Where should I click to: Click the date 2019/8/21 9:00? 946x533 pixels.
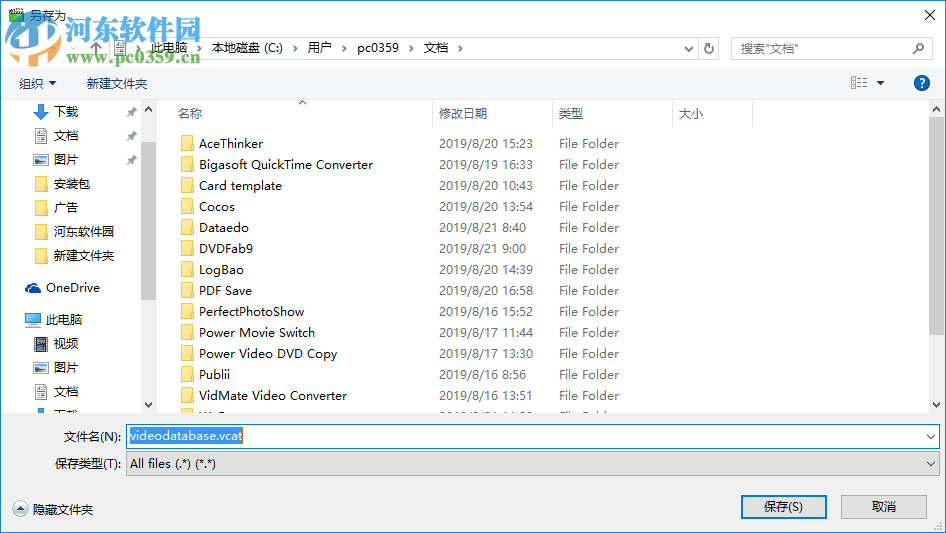pyautogui.click(x=482, y=249)
